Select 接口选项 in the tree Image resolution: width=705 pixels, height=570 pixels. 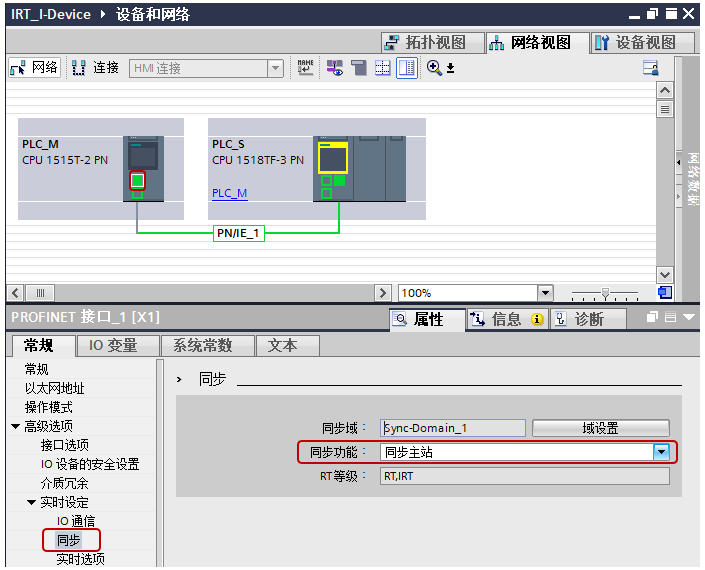pos(65,445)
